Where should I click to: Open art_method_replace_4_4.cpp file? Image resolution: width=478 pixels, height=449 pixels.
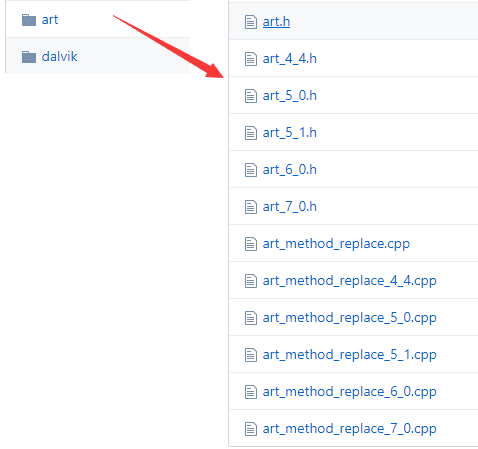349,281
